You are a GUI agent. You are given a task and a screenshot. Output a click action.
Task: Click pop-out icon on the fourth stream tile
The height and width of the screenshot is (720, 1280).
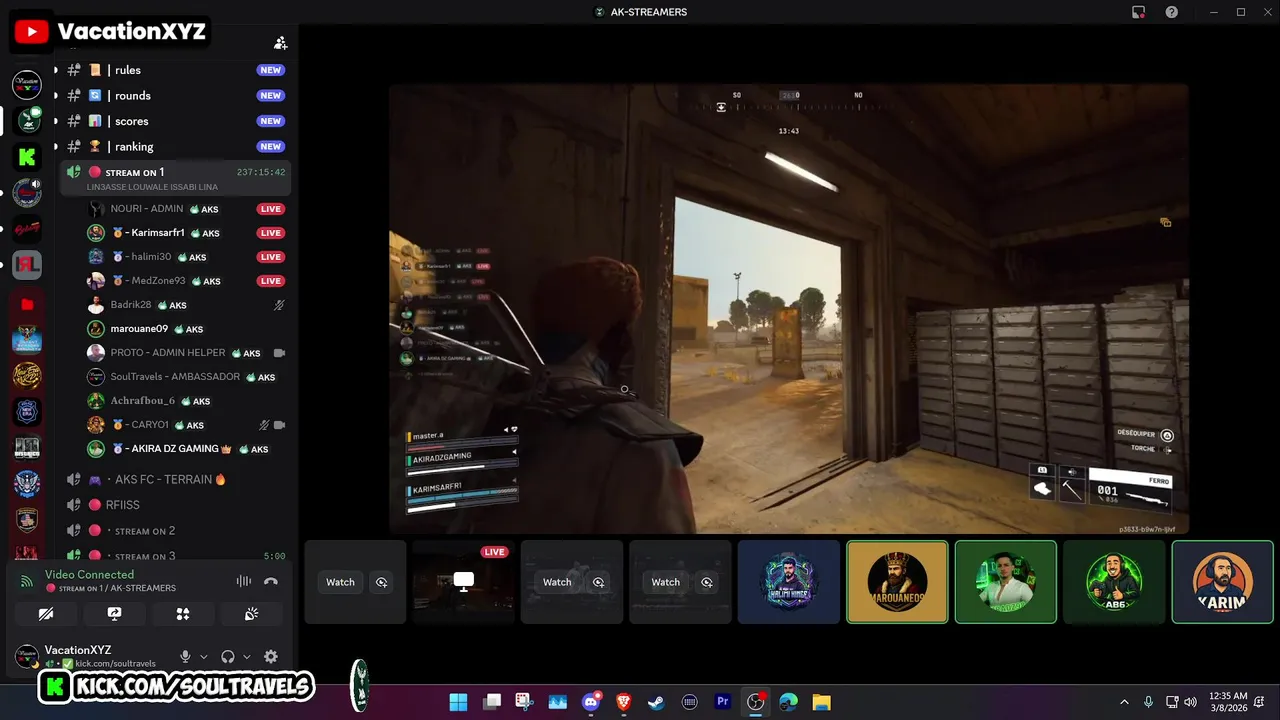707,582
